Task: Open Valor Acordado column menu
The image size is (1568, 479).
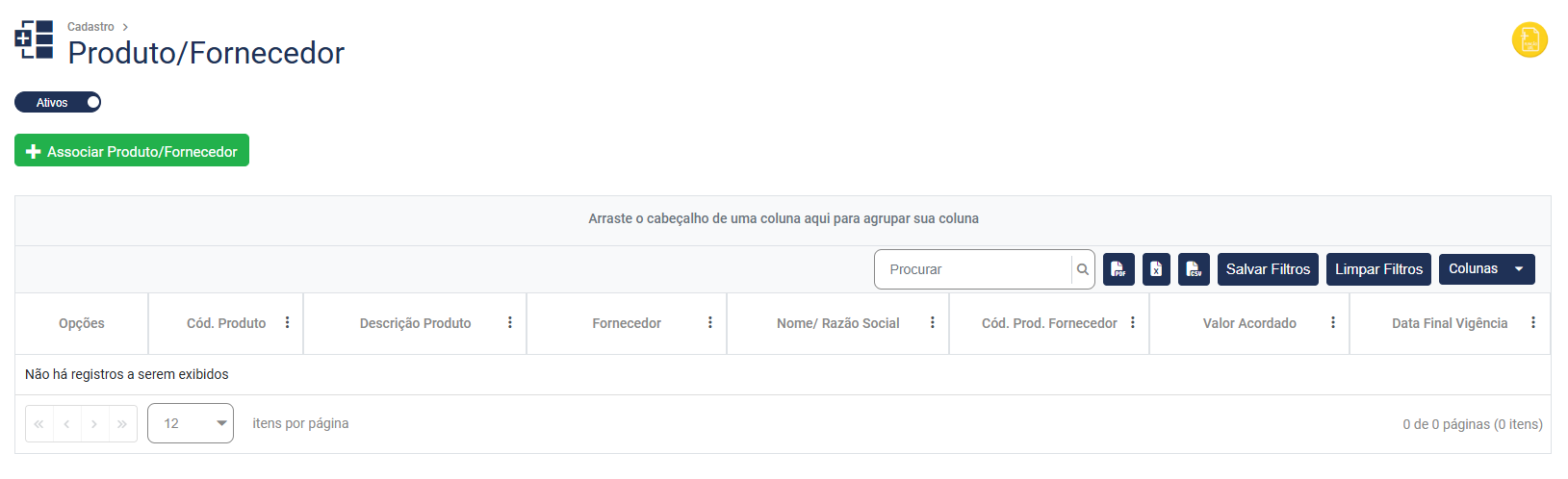Action: [1332, 323]
